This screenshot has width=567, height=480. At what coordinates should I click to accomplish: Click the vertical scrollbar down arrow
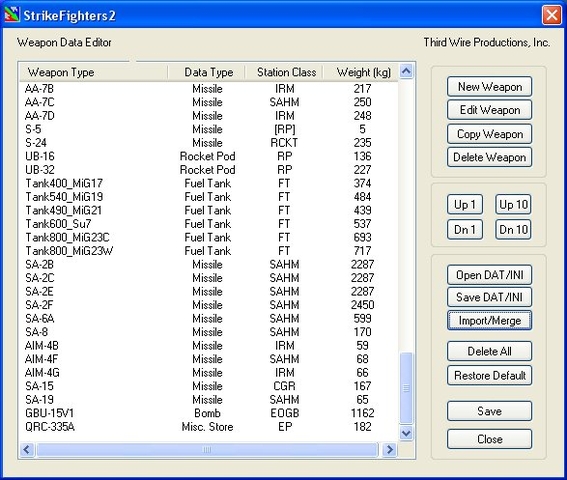tap(406, 433)
